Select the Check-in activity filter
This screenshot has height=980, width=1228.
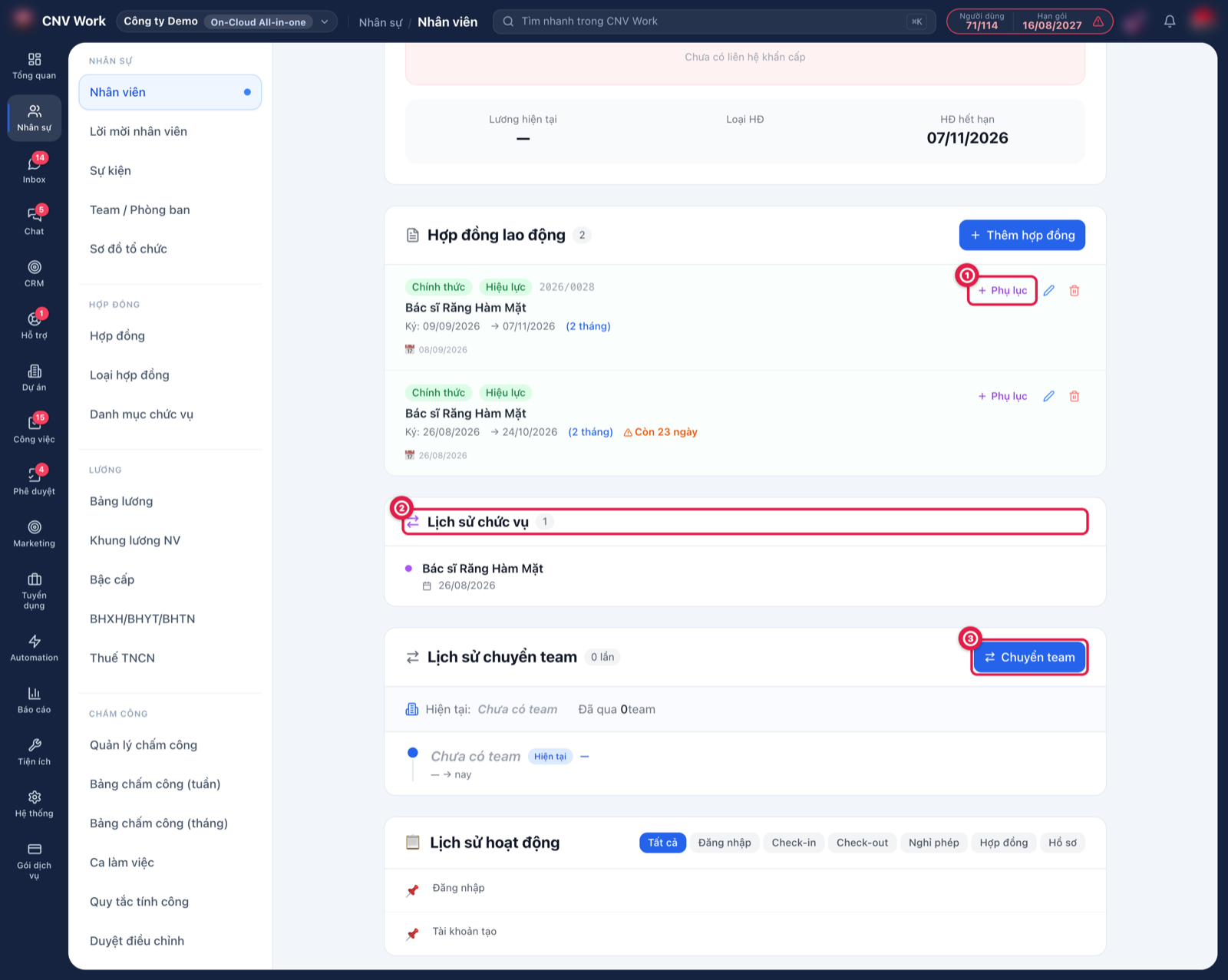(794, 843)
